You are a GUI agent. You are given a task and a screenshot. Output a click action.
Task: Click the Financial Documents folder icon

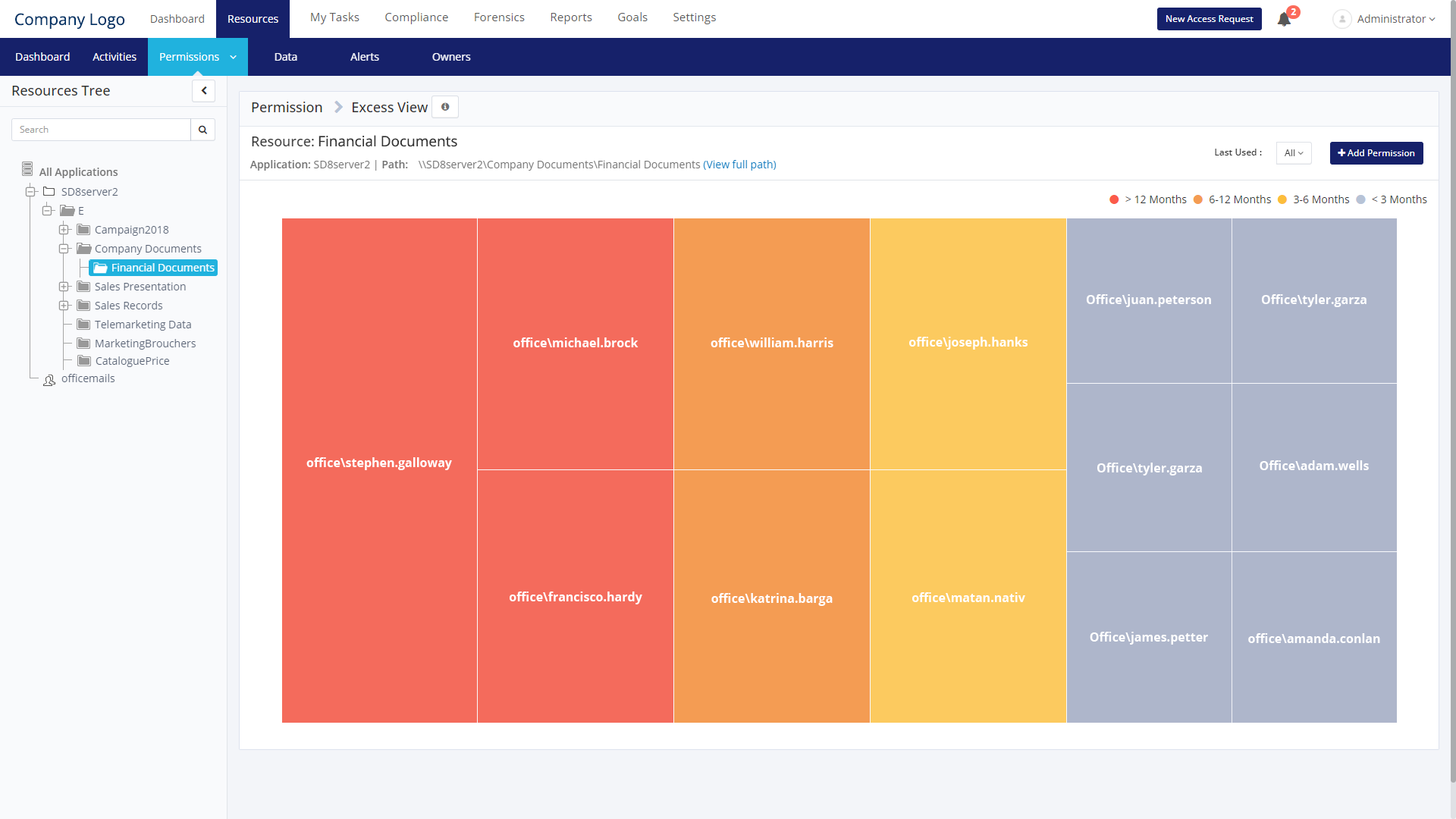click(100, 268)
